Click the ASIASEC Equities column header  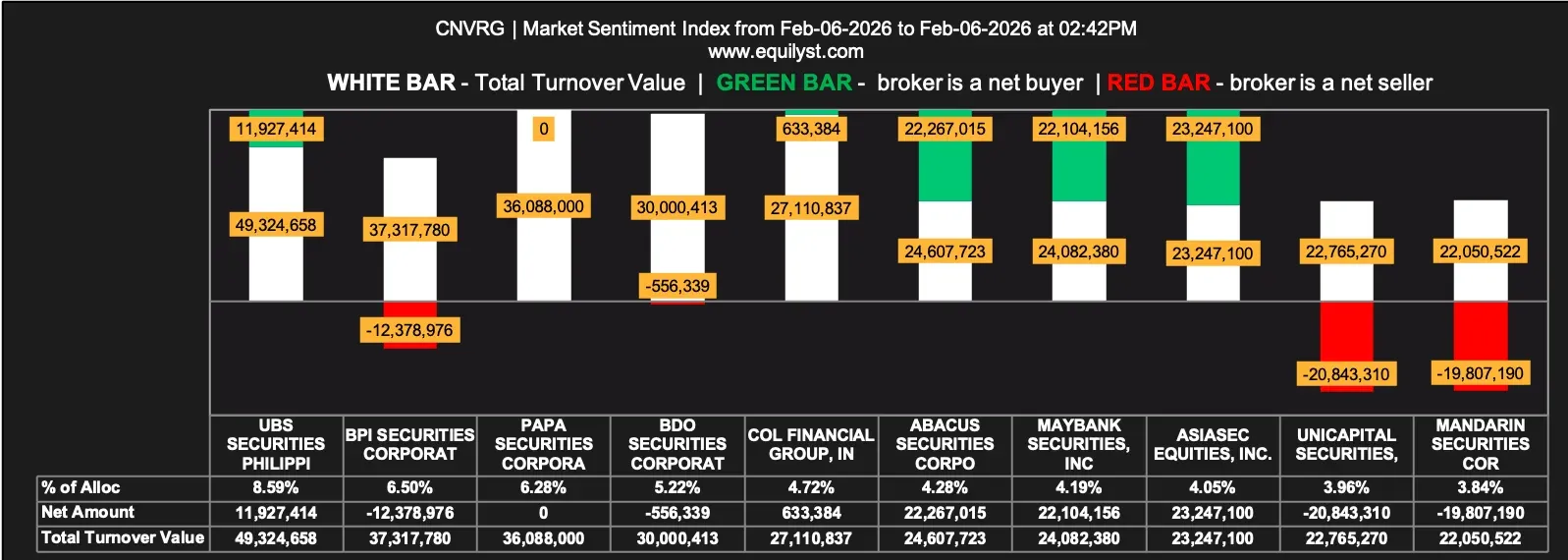tap(1213, 444)
